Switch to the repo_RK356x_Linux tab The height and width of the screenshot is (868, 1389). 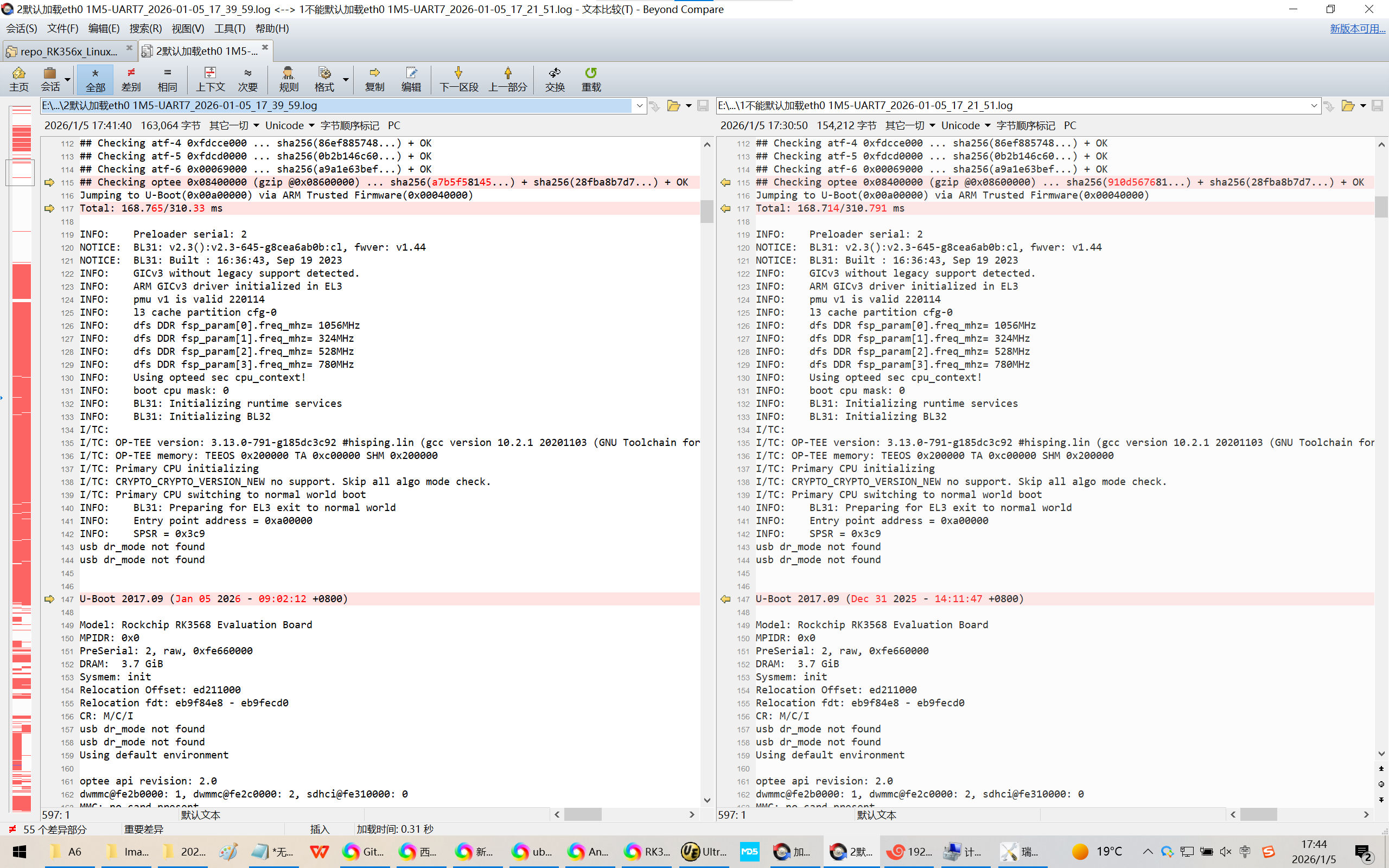pyautogui.click(x=69, y=51)
